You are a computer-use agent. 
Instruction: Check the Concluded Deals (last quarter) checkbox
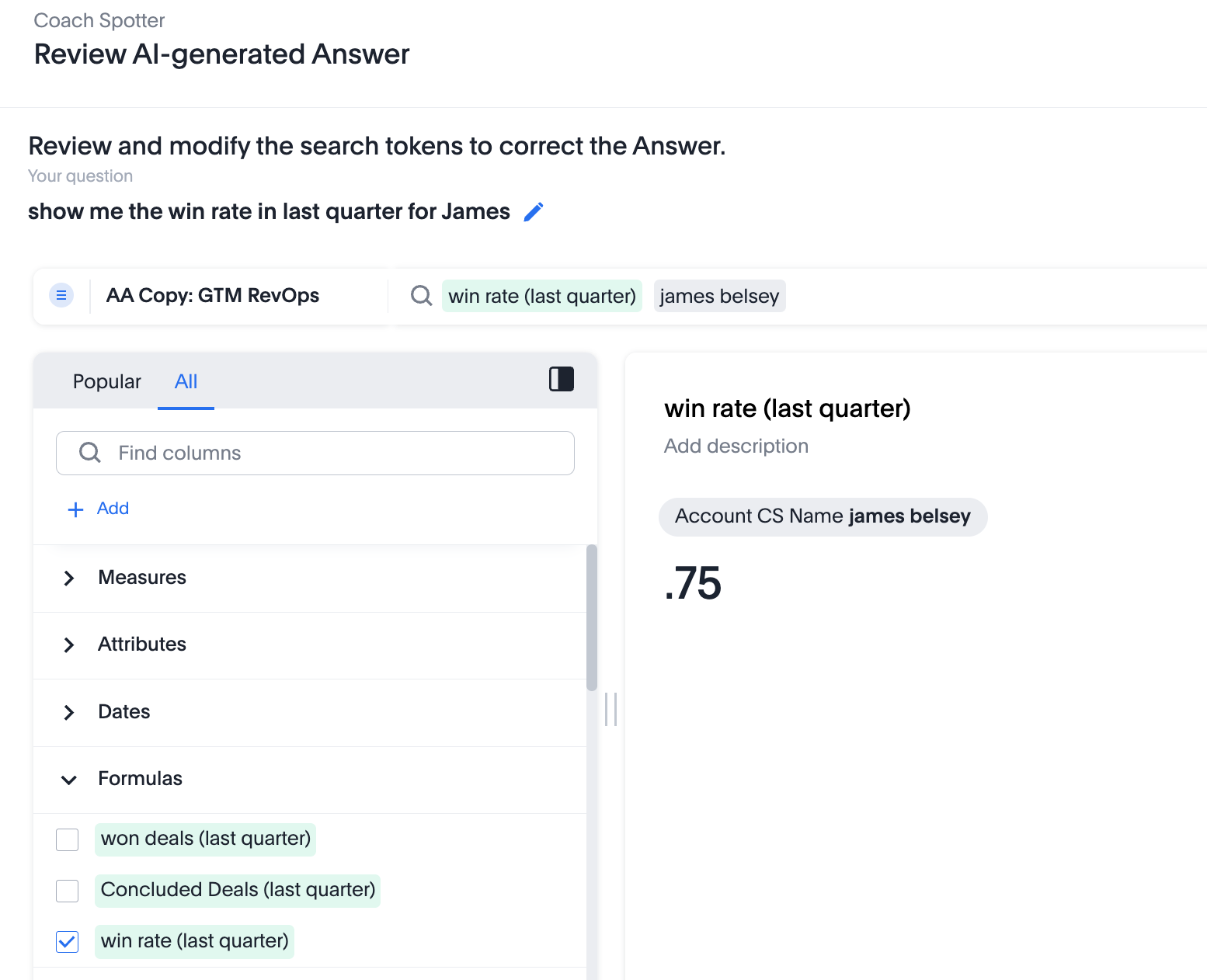[67, 891]
